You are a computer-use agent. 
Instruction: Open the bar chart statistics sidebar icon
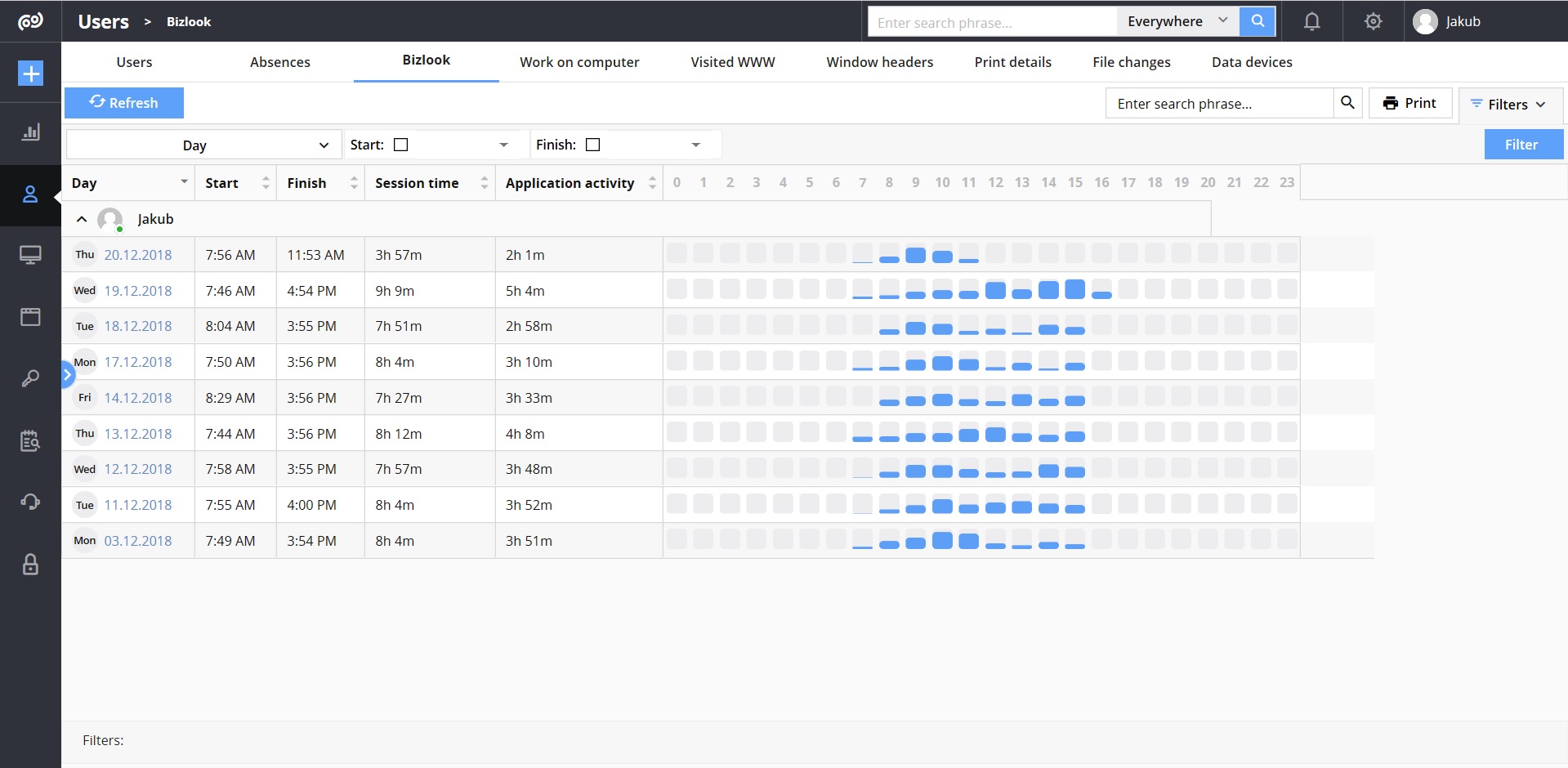click(30, 132)
